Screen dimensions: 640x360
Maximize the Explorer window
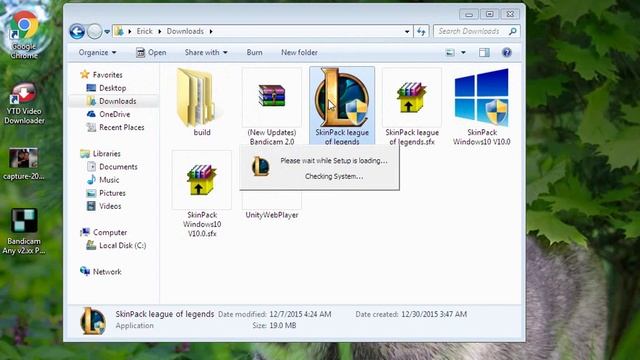tap(489, 14)
